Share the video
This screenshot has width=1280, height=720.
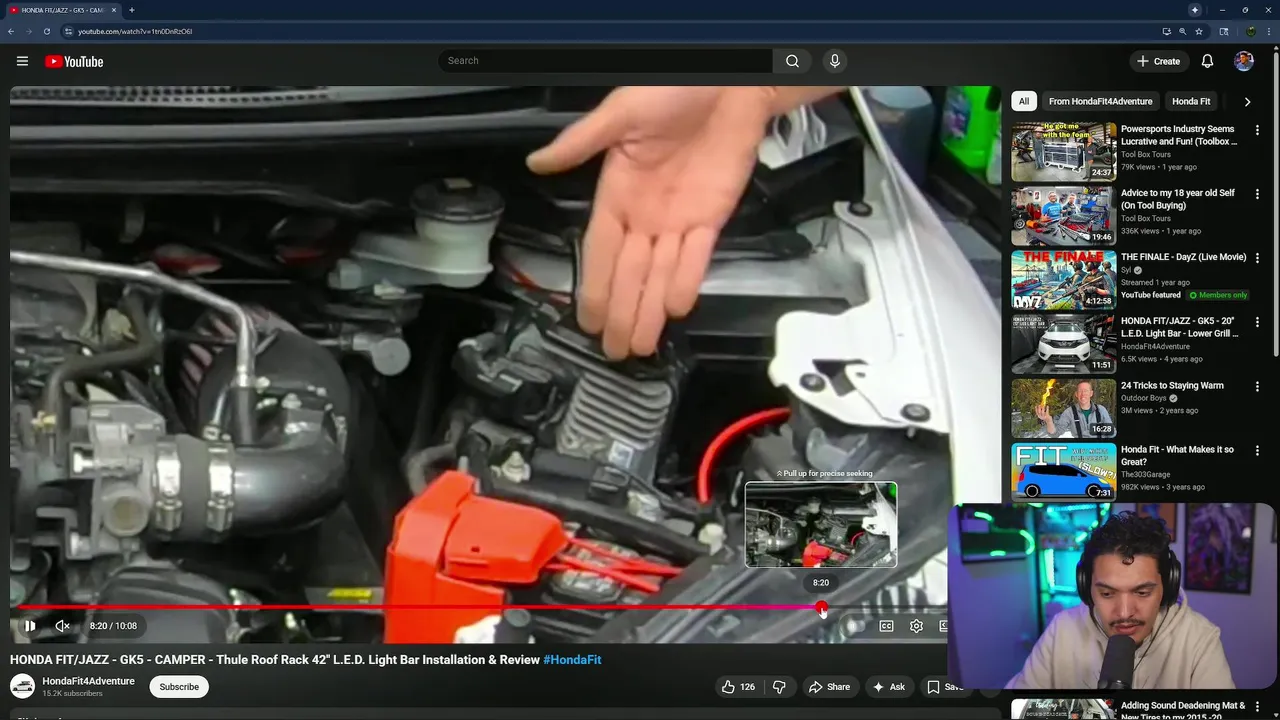pyautogui.click(x=829, y=687)
